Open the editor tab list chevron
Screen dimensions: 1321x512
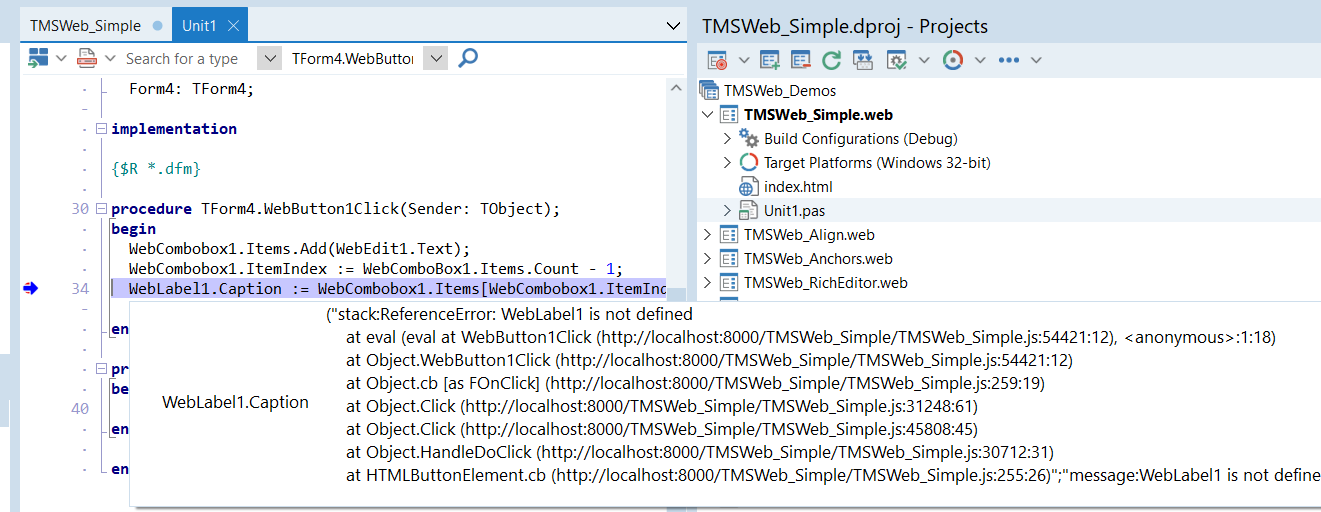tap(673, 26)
